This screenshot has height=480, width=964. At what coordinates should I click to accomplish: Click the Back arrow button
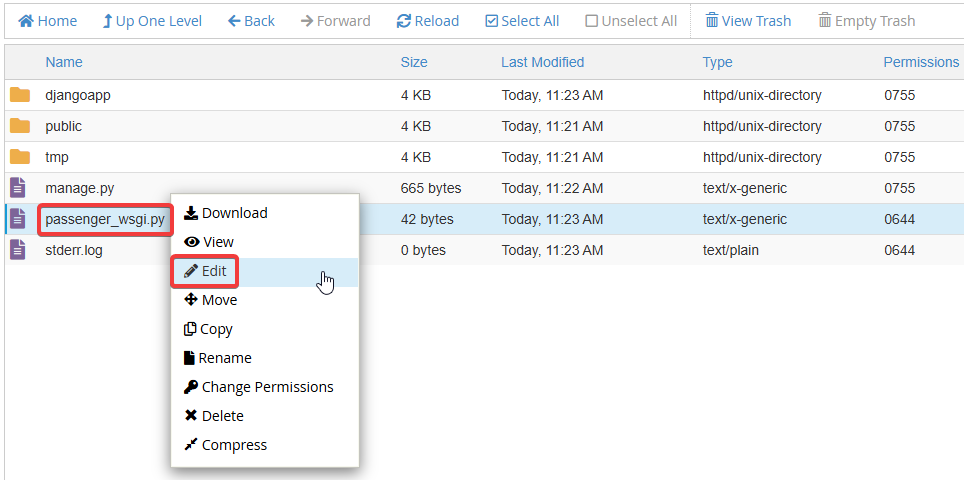click(x=251, y=21)
